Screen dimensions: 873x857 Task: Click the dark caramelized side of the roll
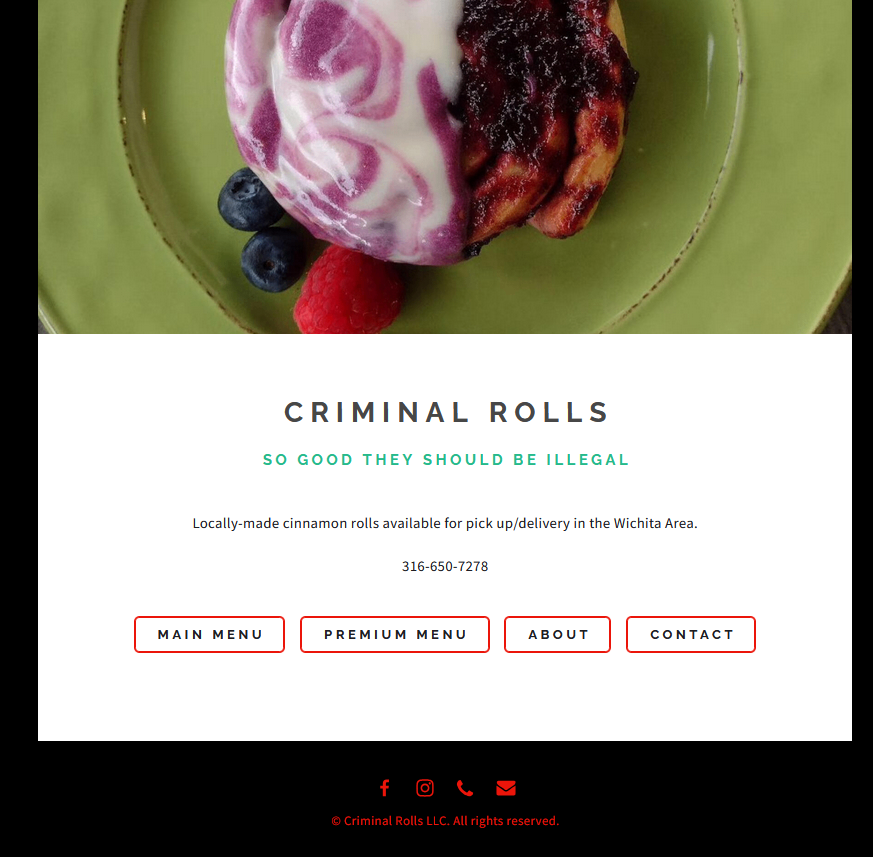pyautogui.click(x=546, y=111)
